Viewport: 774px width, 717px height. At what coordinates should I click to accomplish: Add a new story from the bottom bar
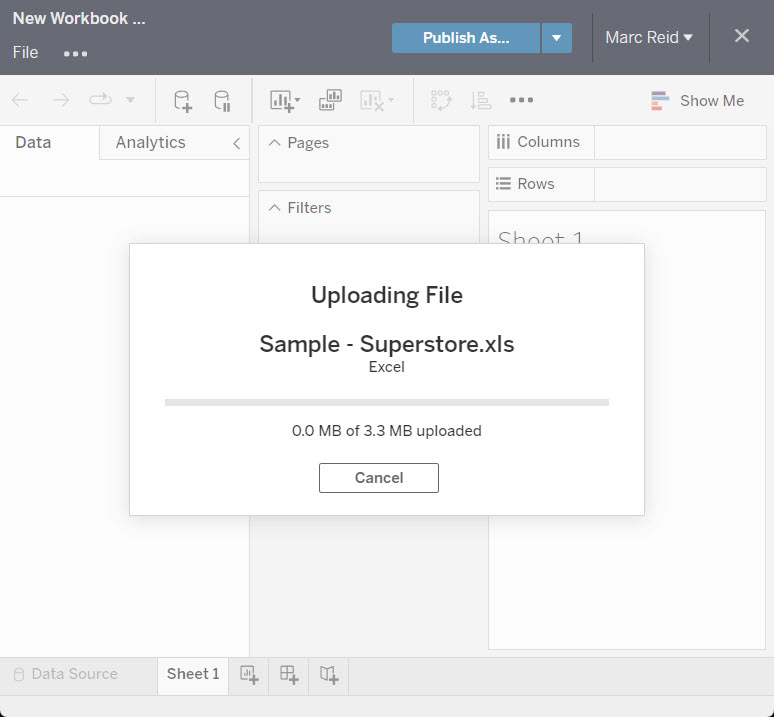pos(329,675)
